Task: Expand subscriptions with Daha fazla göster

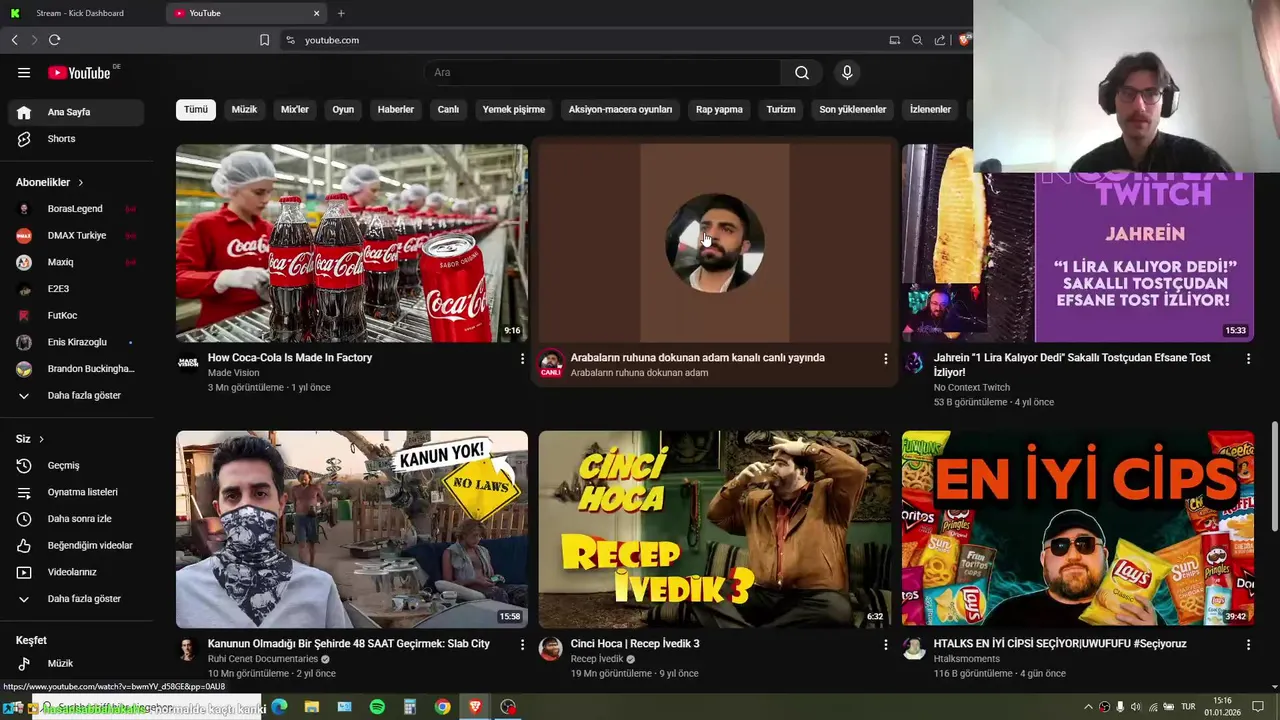Action: [76, 395]
